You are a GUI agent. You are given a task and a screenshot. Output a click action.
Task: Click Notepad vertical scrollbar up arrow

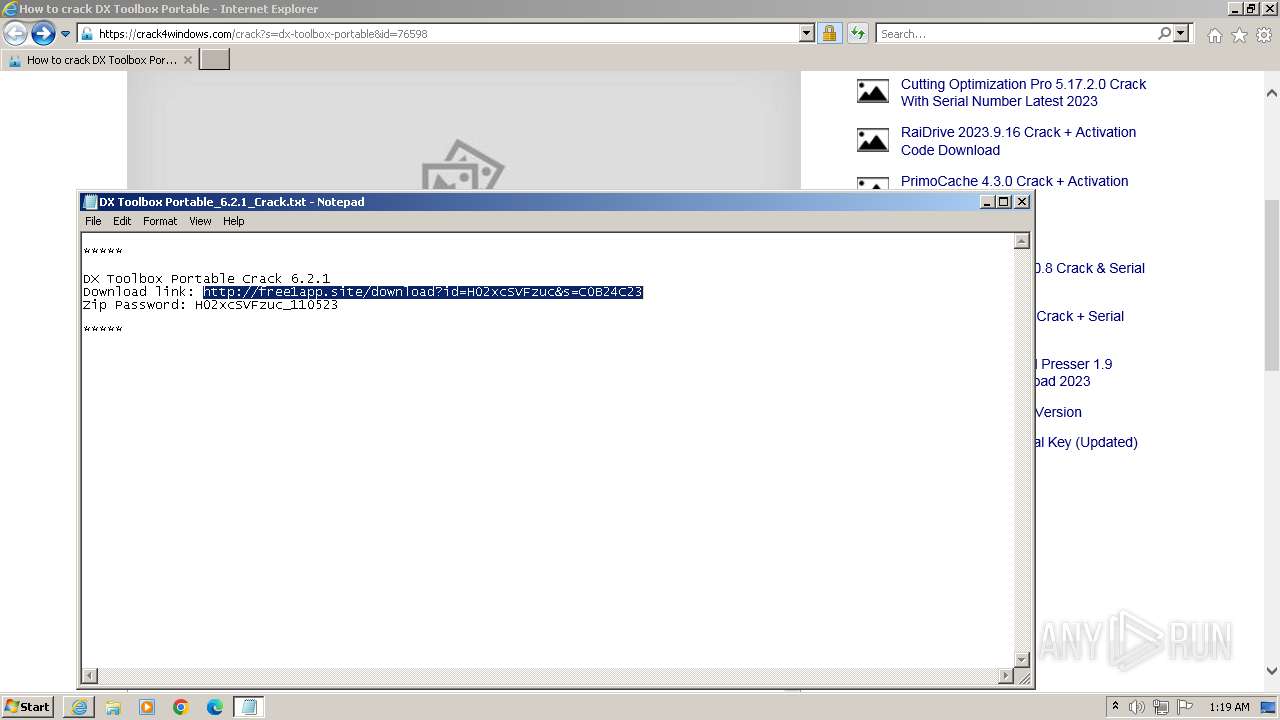tap(1021, 241)
